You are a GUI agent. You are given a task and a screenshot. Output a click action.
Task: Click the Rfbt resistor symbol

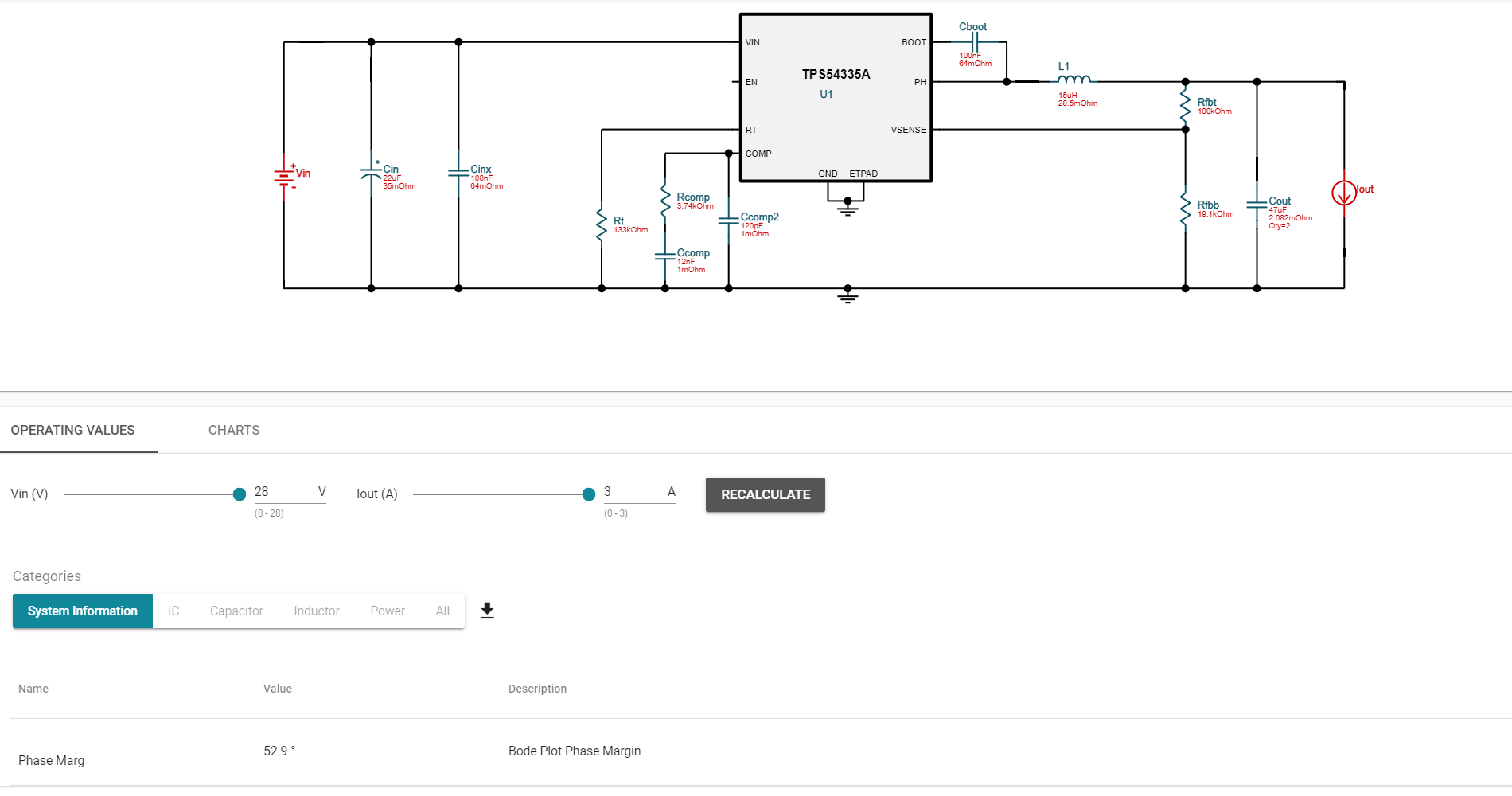pos(1186,106)
